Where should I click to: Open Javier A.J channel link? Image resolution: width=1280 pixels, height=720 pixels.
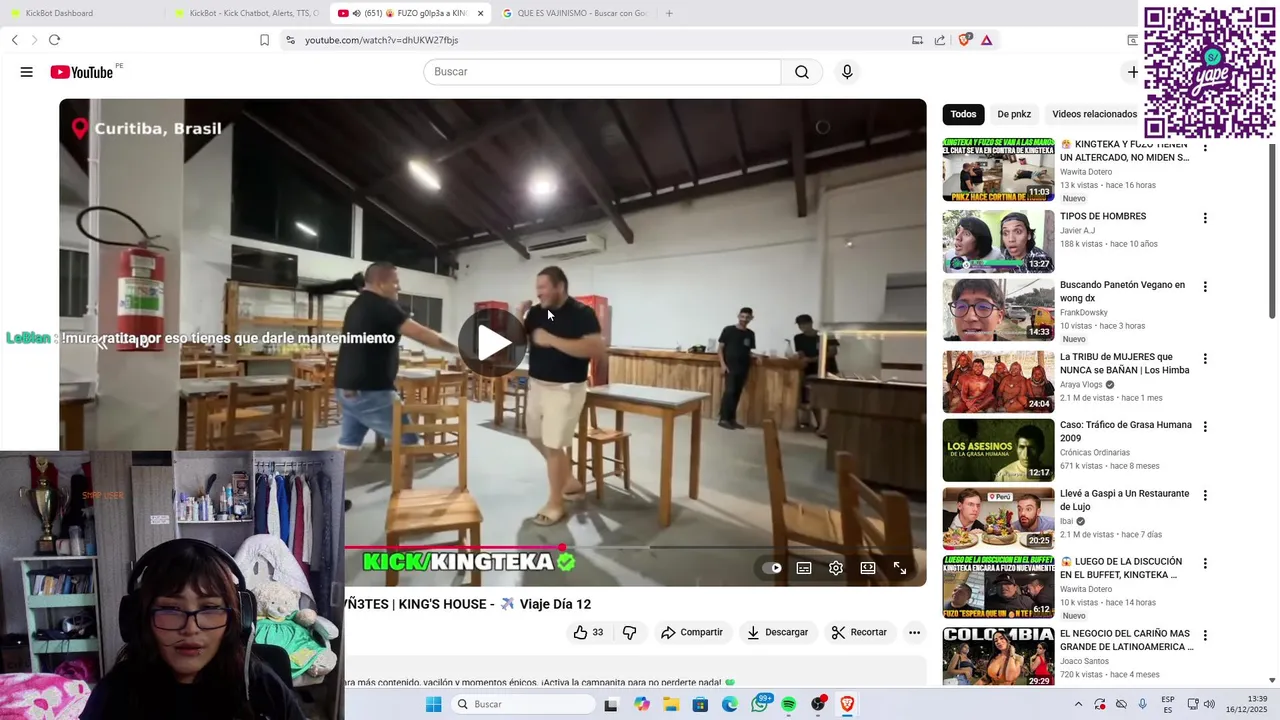point(1079,231)
